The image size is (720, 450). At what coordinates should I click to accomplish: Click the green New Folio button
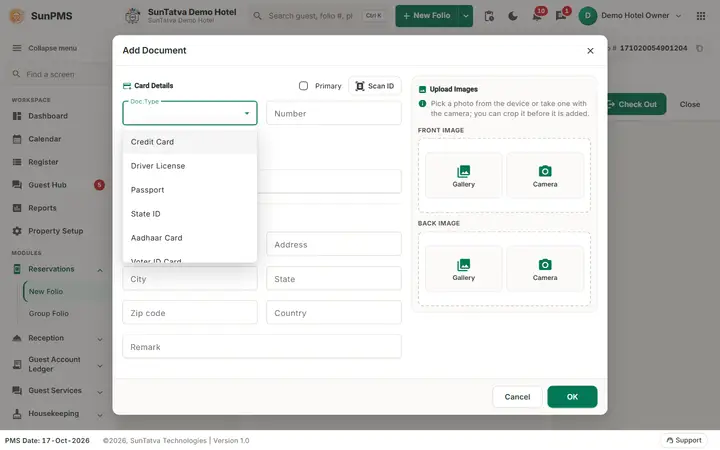click(x=427, y=16)
